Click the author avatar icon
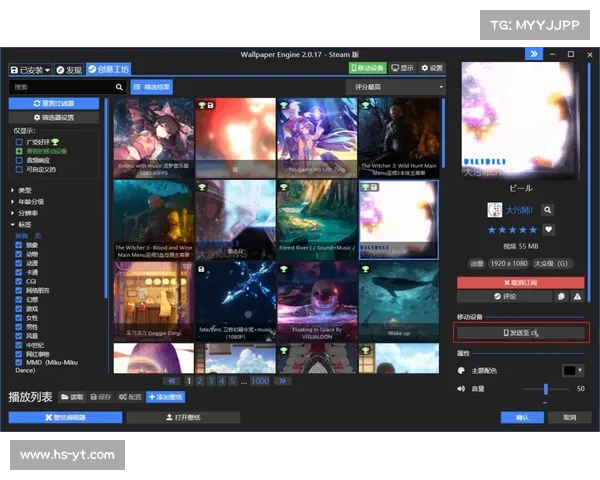The height and width of the screenshot is (480, 600). pos(494,210)
